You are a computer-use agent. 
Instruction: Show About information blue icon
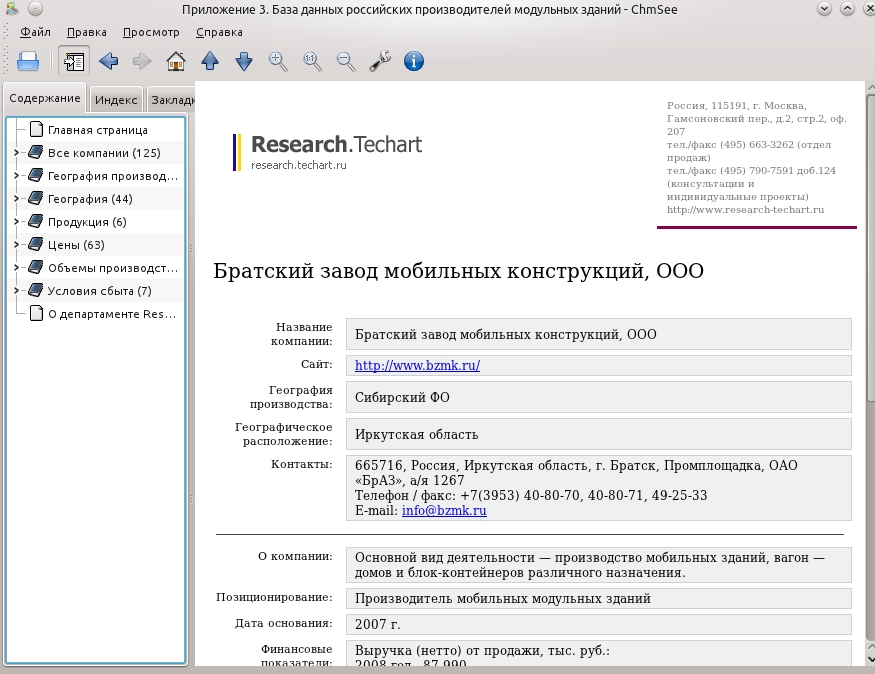pyautogui.click(x=414, y=61)
